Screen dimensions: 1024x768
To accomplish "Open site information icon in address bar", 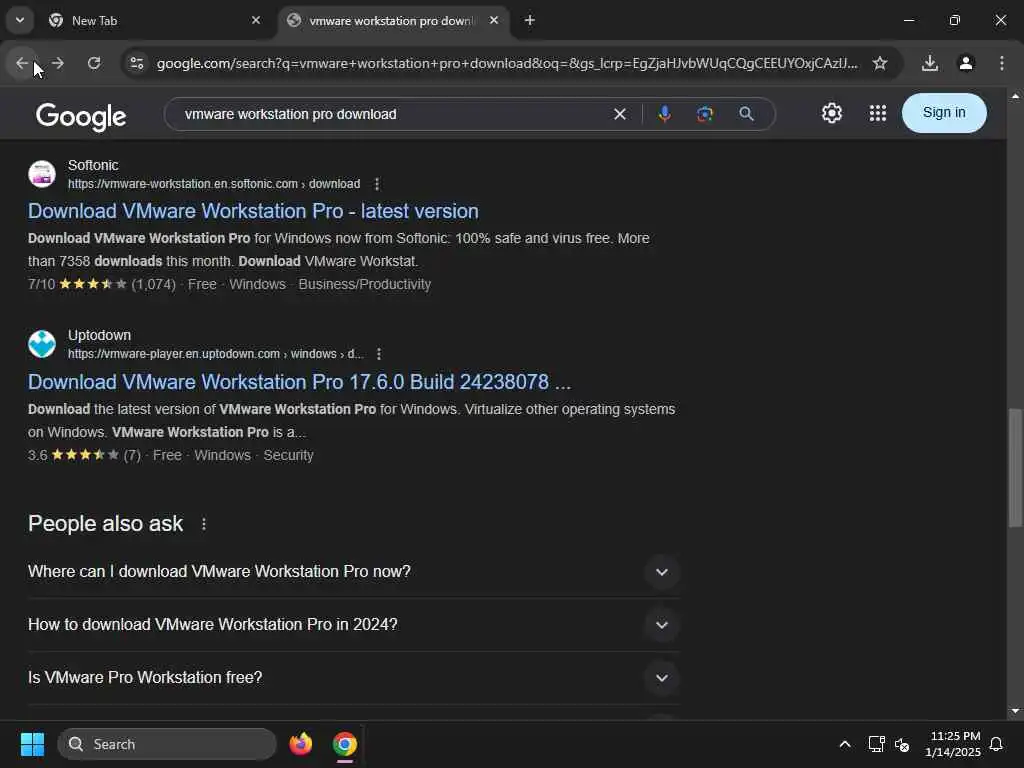I will point(136,63).
